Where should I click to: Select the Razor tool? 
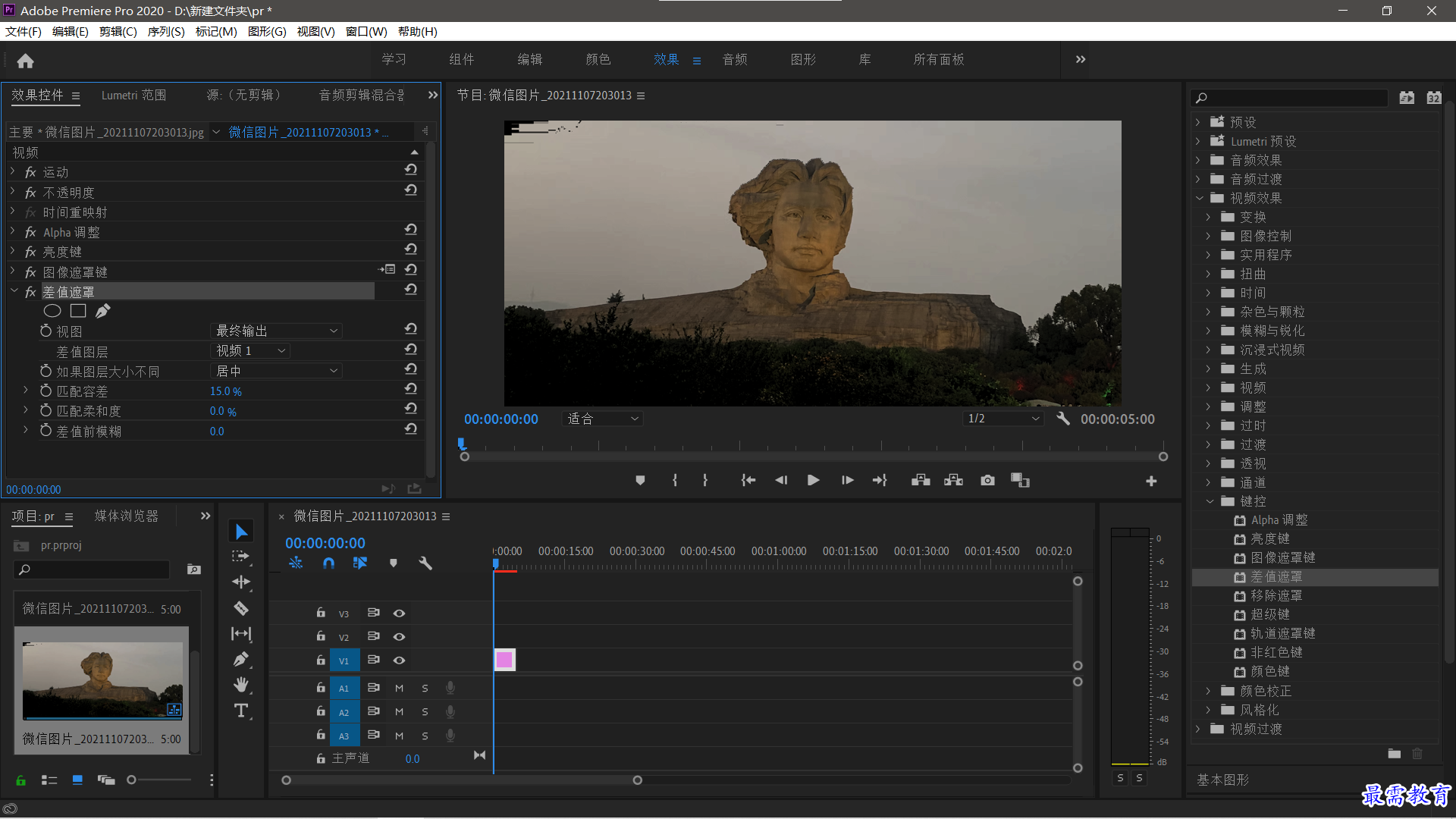point(241,607)
